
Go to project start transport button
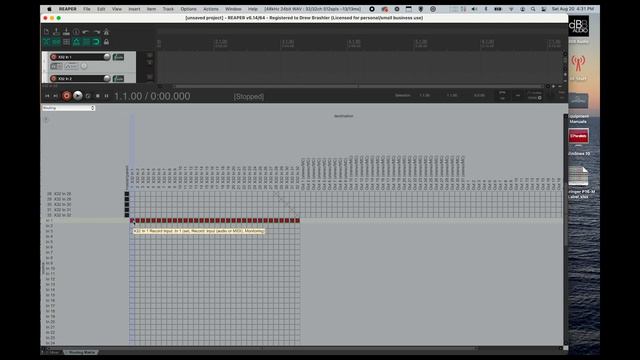[x=47, y=96]
